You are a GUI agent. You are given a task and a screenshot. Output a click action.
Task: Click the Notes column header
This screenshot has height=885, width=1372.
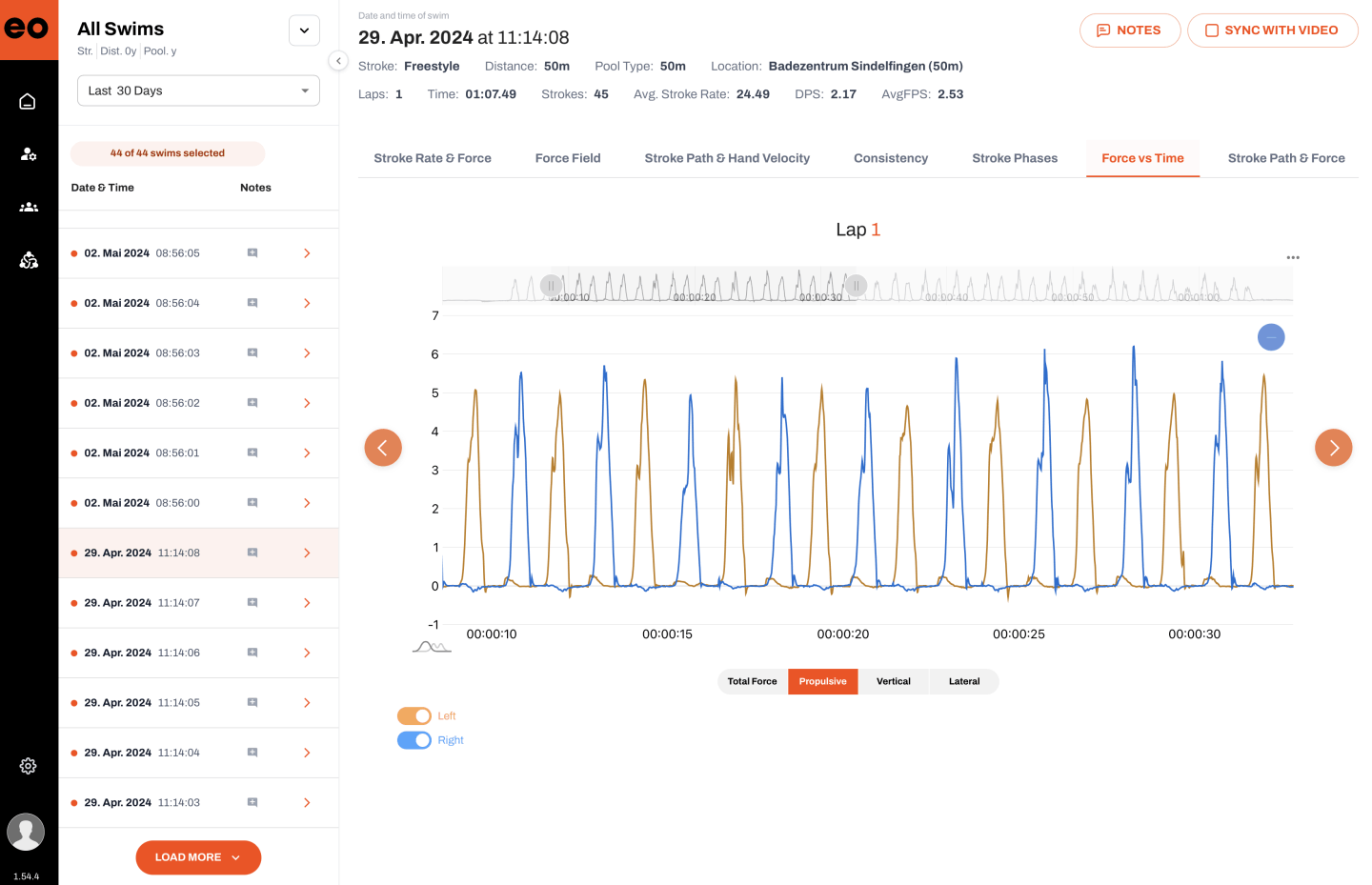pos(255,188)
